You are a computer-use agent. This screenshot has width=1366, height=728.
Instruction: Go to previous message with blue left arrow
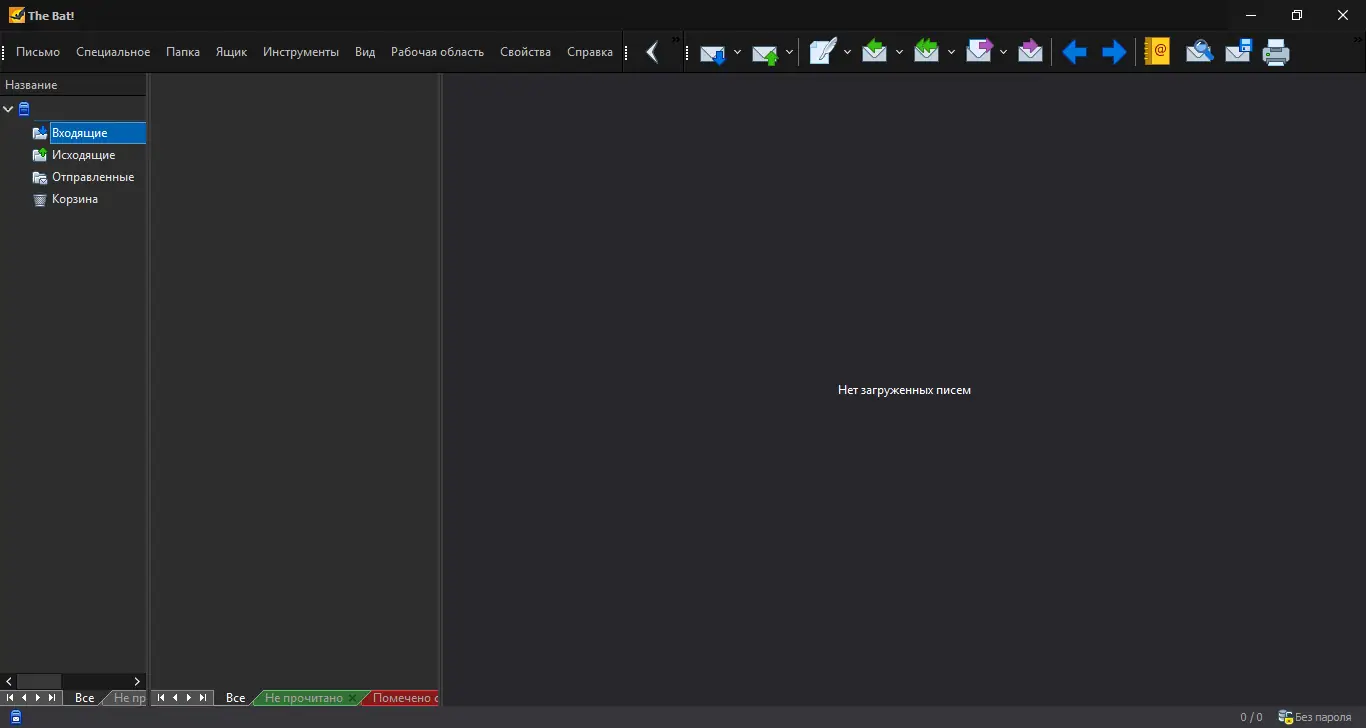coord(1074,52)
